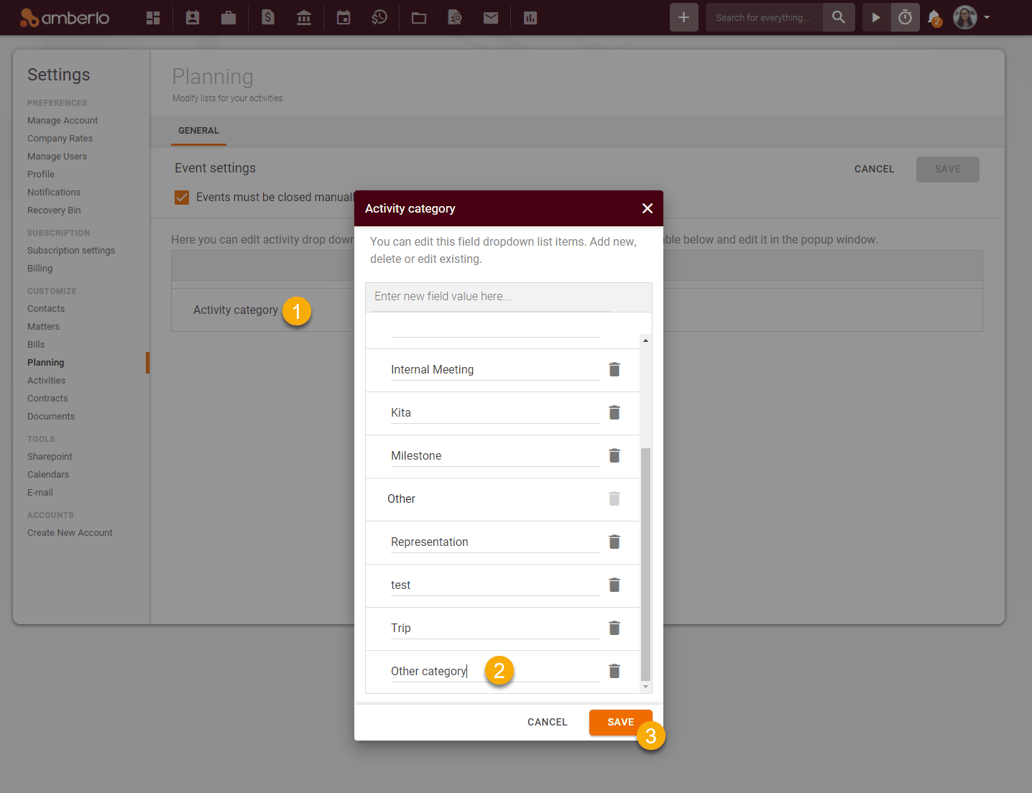Screen dimensions: 1032x793
Task: Open the Mail envelope icon in top bar
Action: [x=491, y=17]
